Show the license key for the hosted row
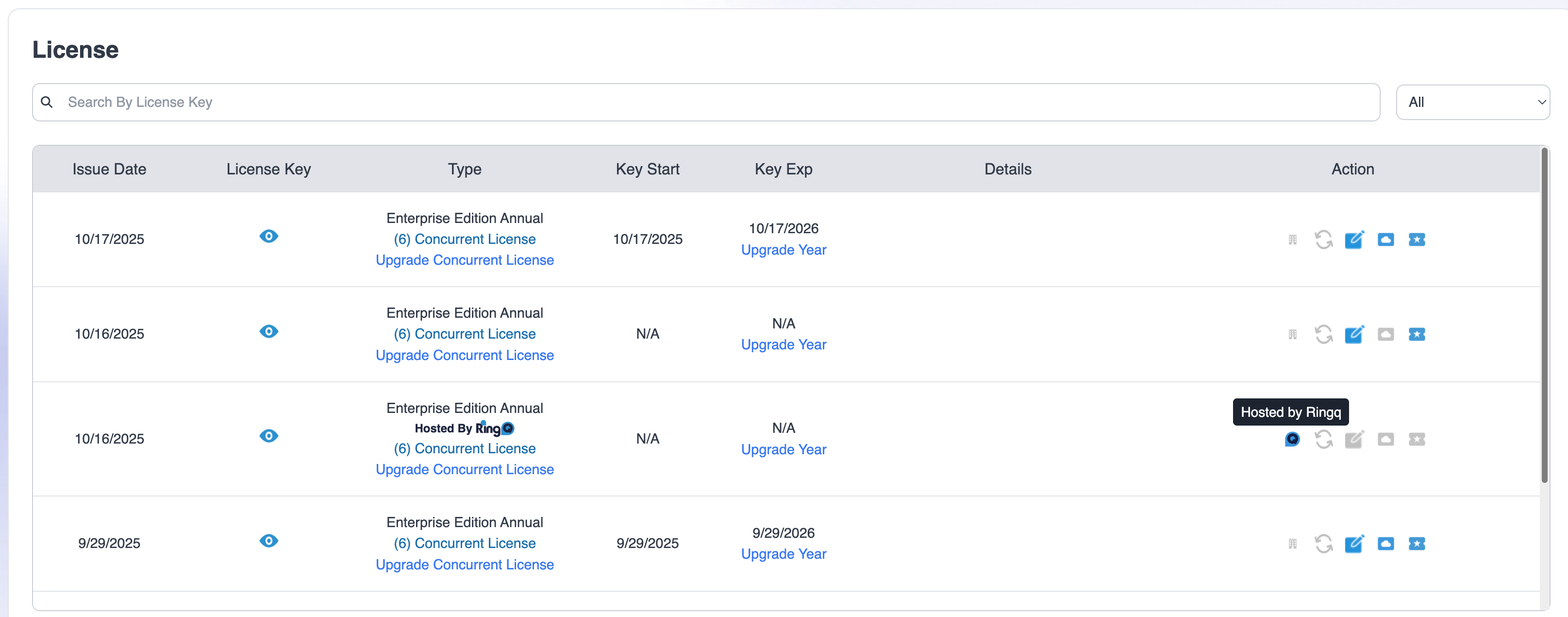This screenshot has width=1568, height=617. [268, 435]
